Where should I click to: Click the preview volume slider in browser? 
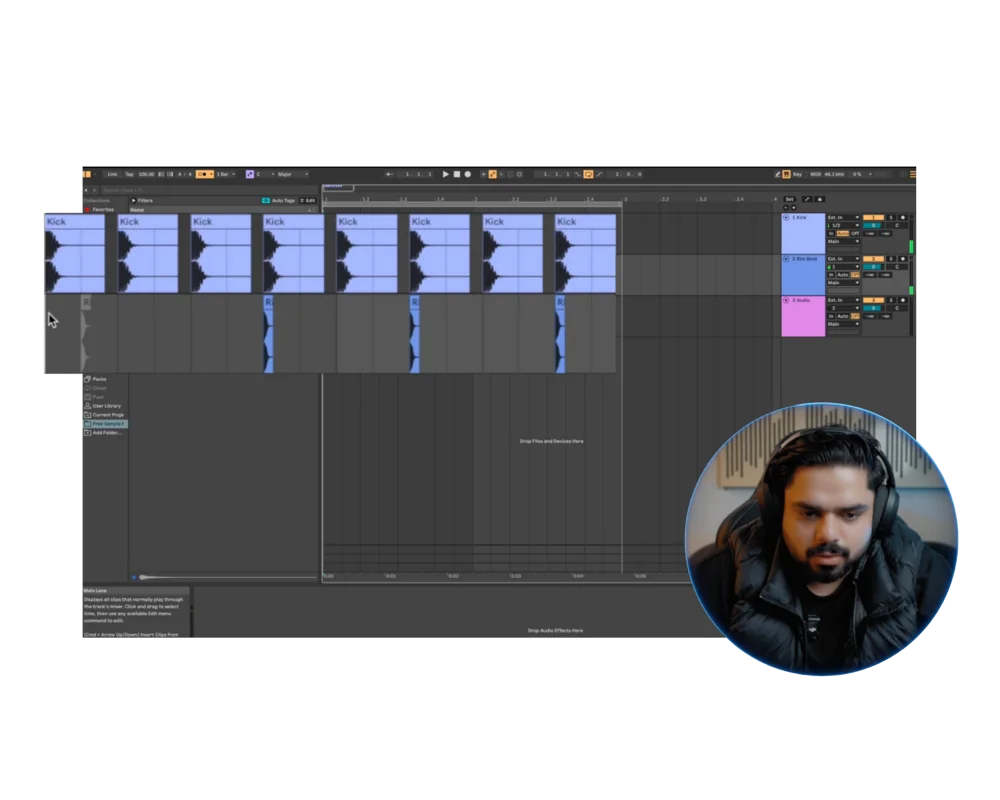228,577
